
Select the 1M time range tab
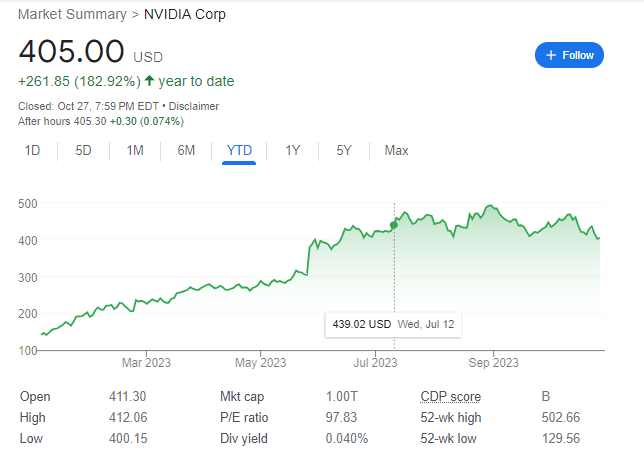tap(135, 151)
